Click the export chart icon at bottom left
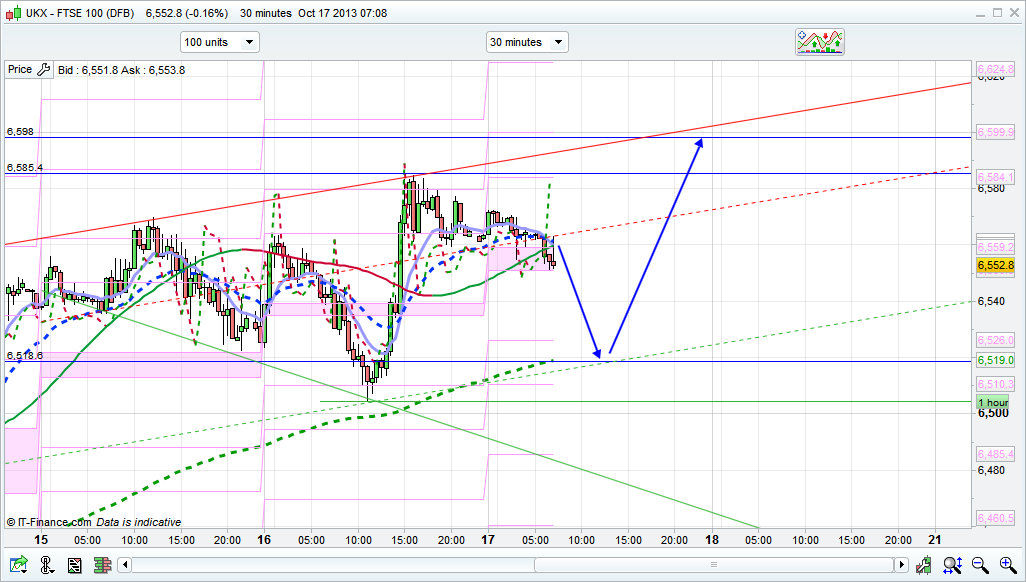 point(18,565)
